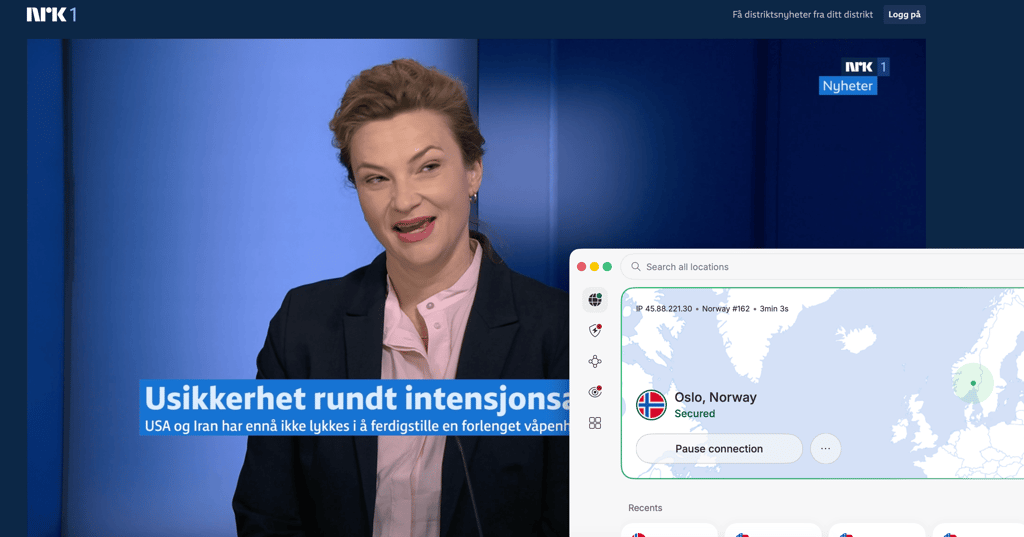
Task: Open the globe VPN icon in NordVPN sidebar
Action: click(x=595, y=300)
